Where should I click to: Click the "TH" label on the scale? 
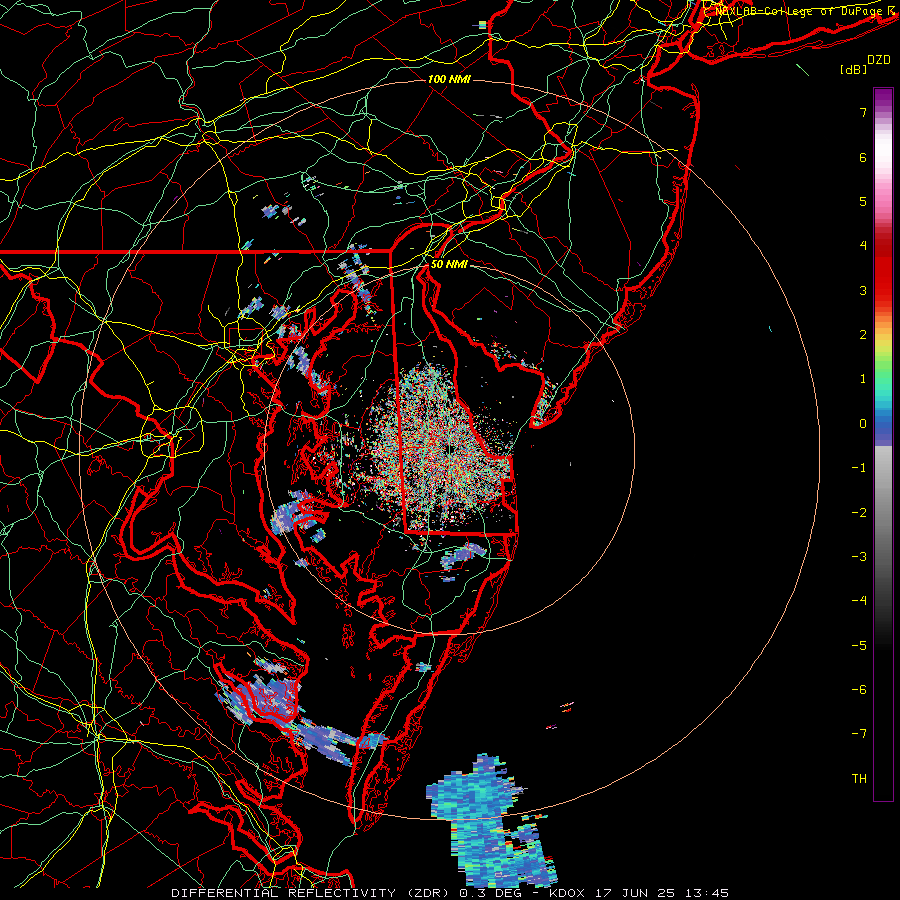point(859,779)
